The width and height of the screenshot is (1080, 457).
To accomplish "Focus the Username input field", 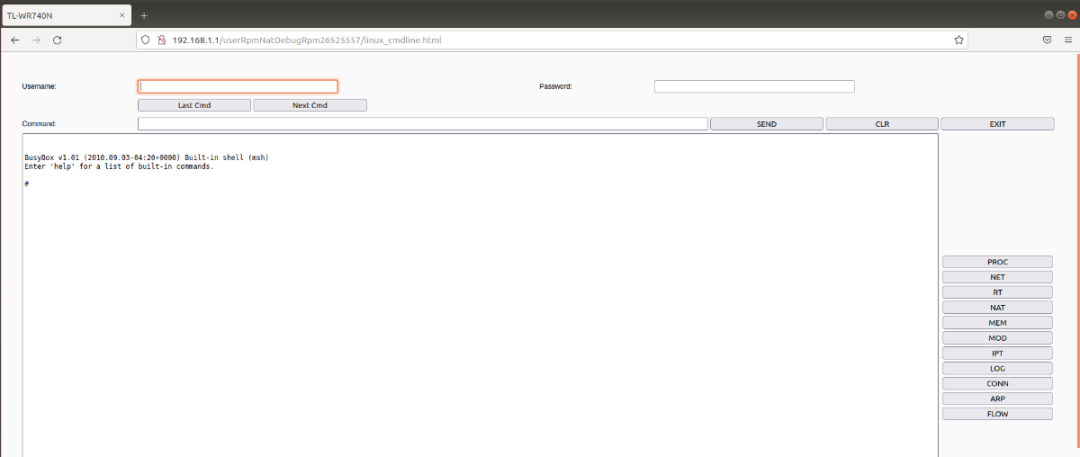I will (x=238, y=87).
